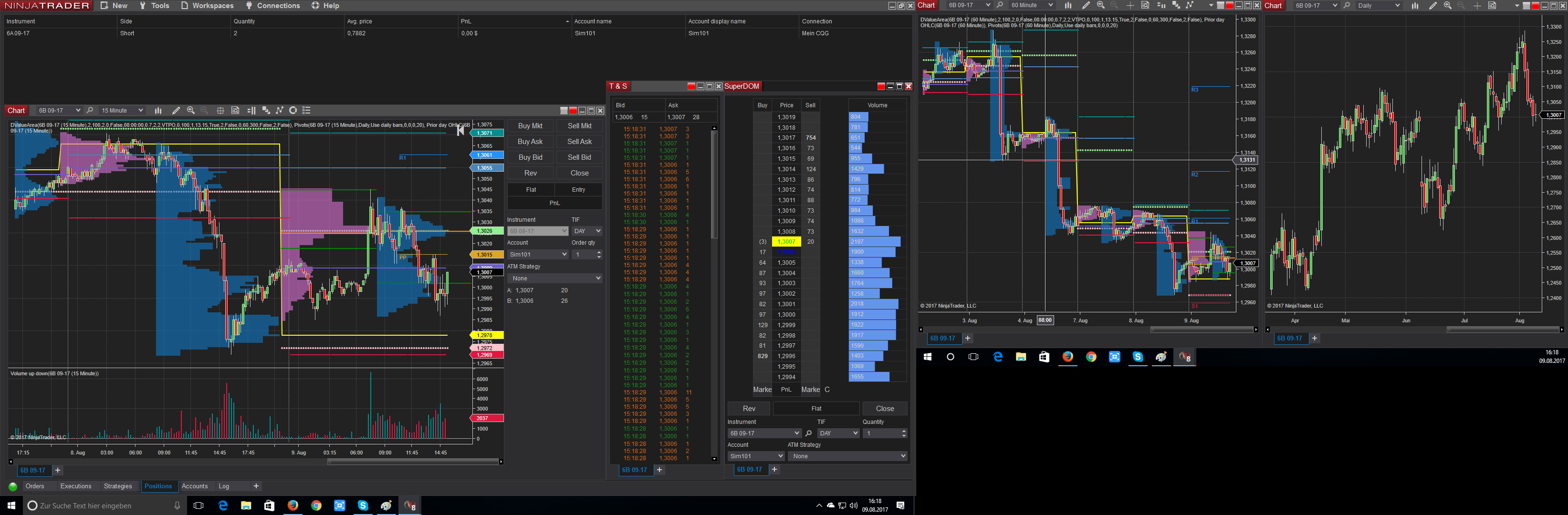Zoom in on the Daily chart
The height and width of the screenshot is (515, 1568).
point(1447,5)
